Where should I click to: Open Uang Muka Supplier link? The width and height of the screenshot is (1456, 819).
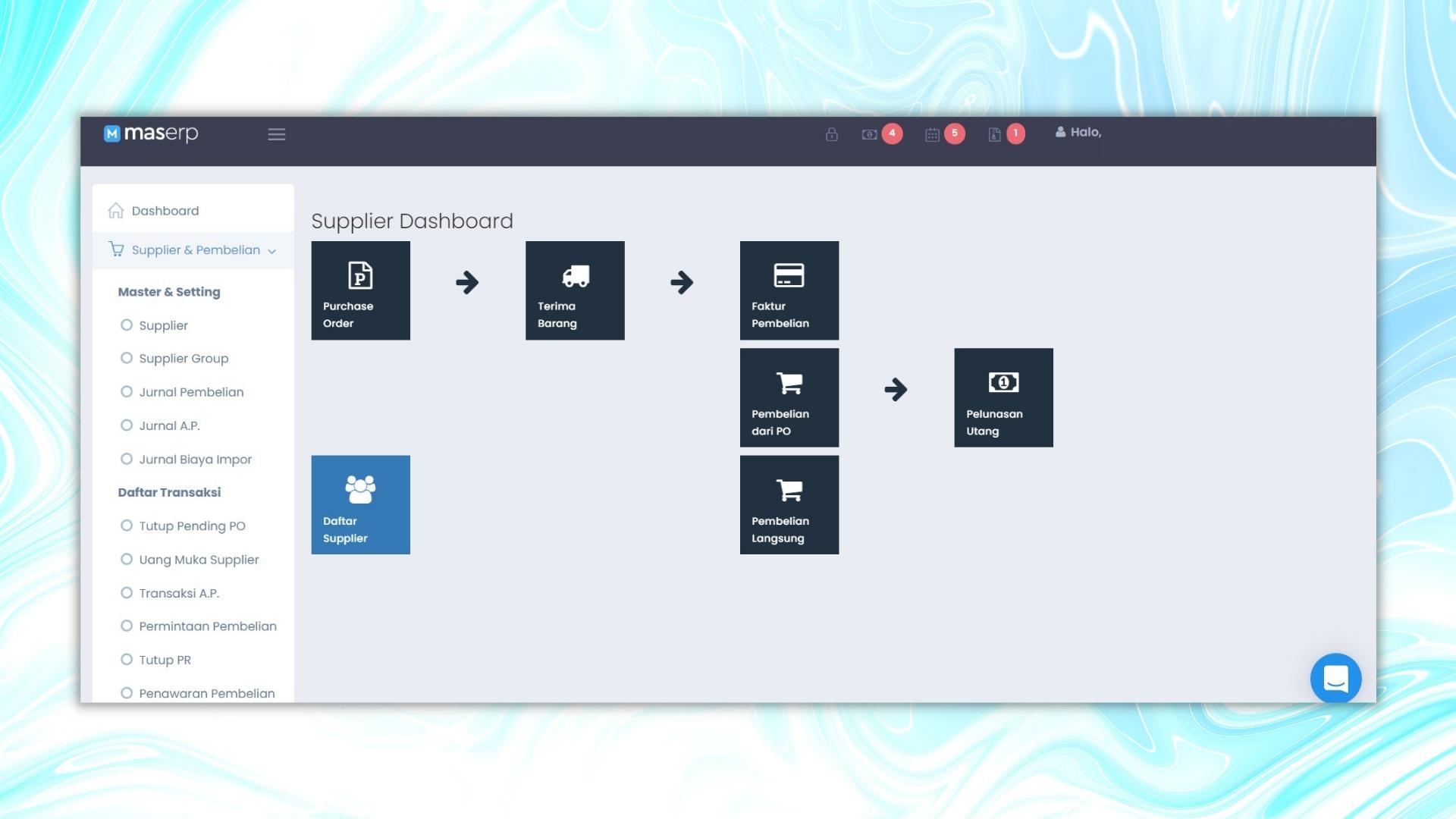(x=199, y=560)
